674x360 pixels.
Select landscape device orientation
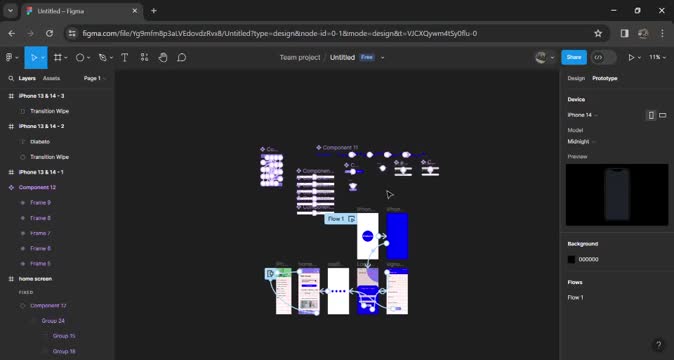click(x=663, y=115)
